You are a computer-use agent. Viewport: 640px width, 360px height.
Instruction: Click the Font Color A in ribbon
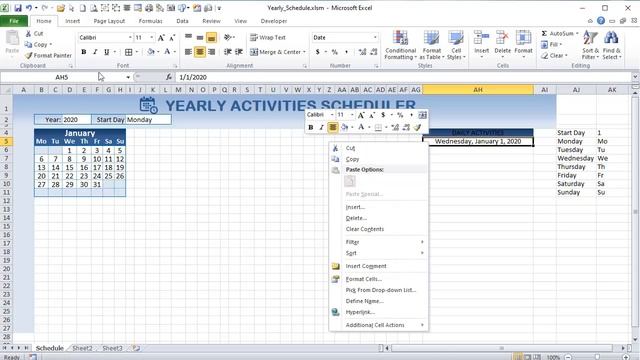[x=167, y=52]
